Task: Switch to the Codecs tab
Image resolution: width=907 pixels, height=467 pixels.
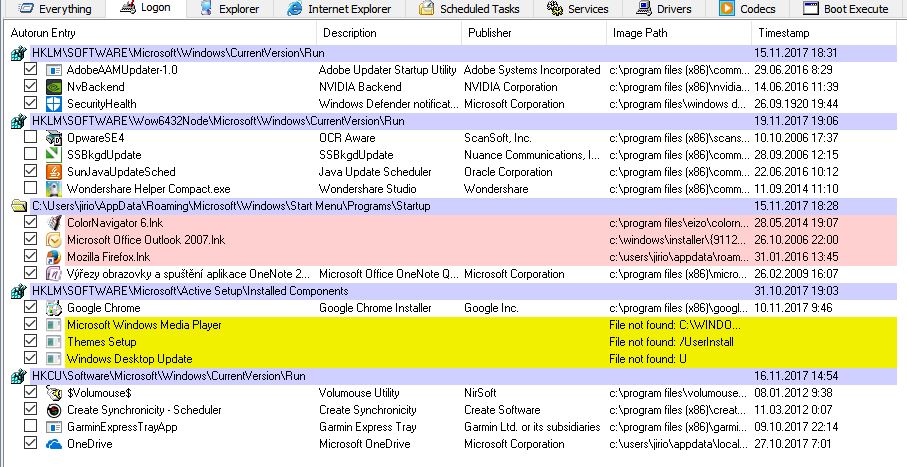Action: click(747, 9)
